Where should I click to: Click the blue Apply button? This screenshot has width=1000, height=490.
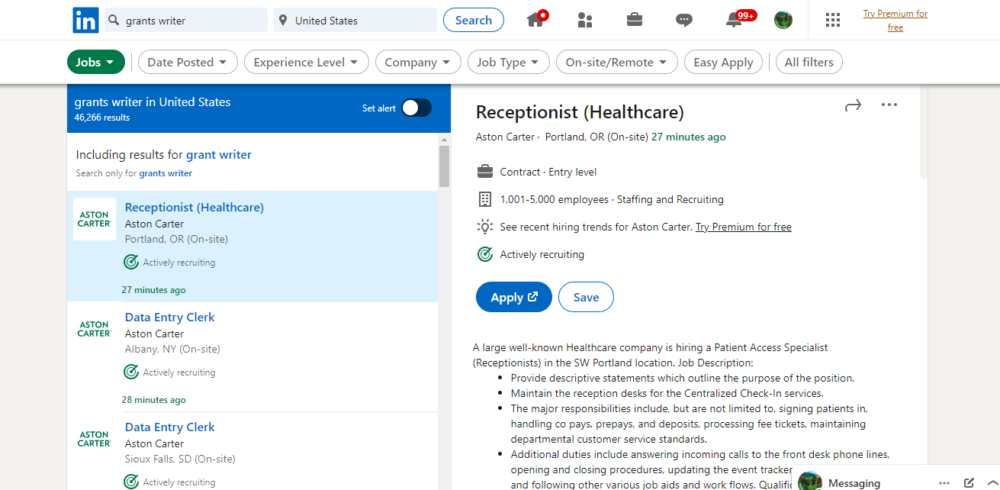point(513,297)
